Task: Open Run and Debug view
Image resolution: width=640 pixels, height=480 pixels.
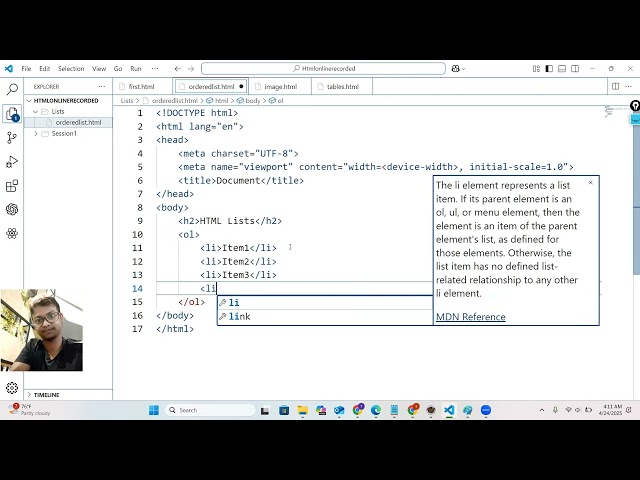Action: tap(12, 162)
